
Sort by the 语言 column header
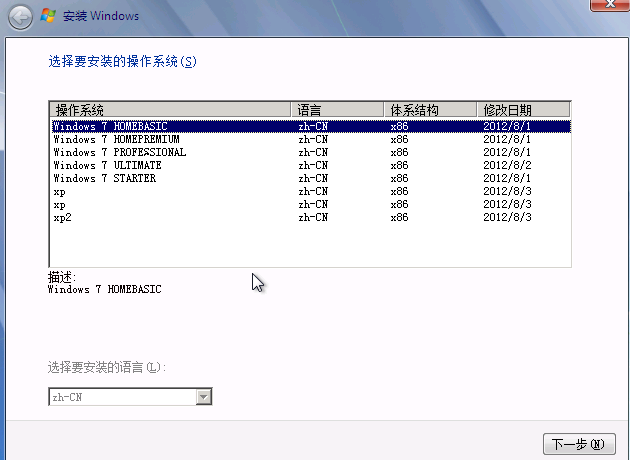[337, 110]
